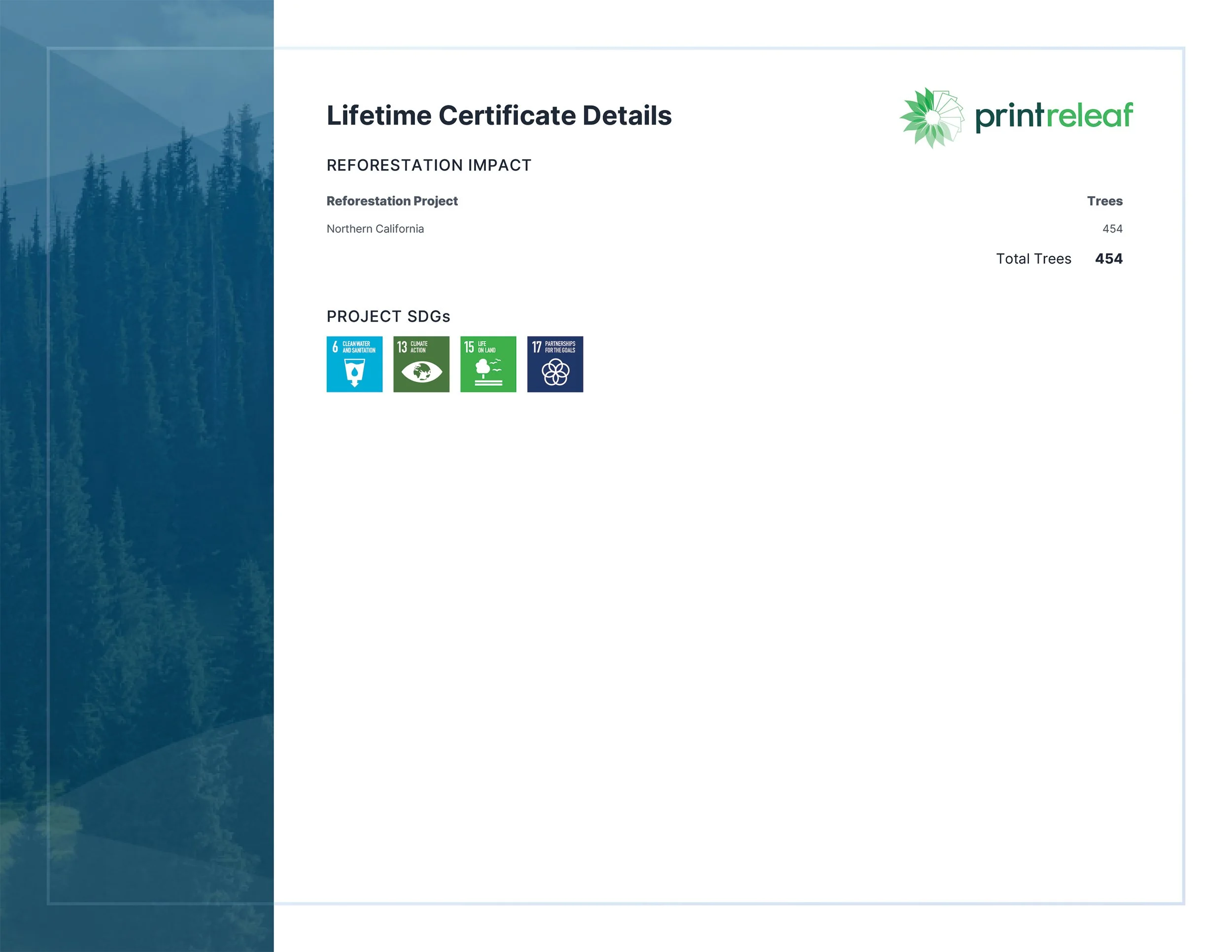
Task: Select the SDG 15 Life on Land icon
Action: 488,364
